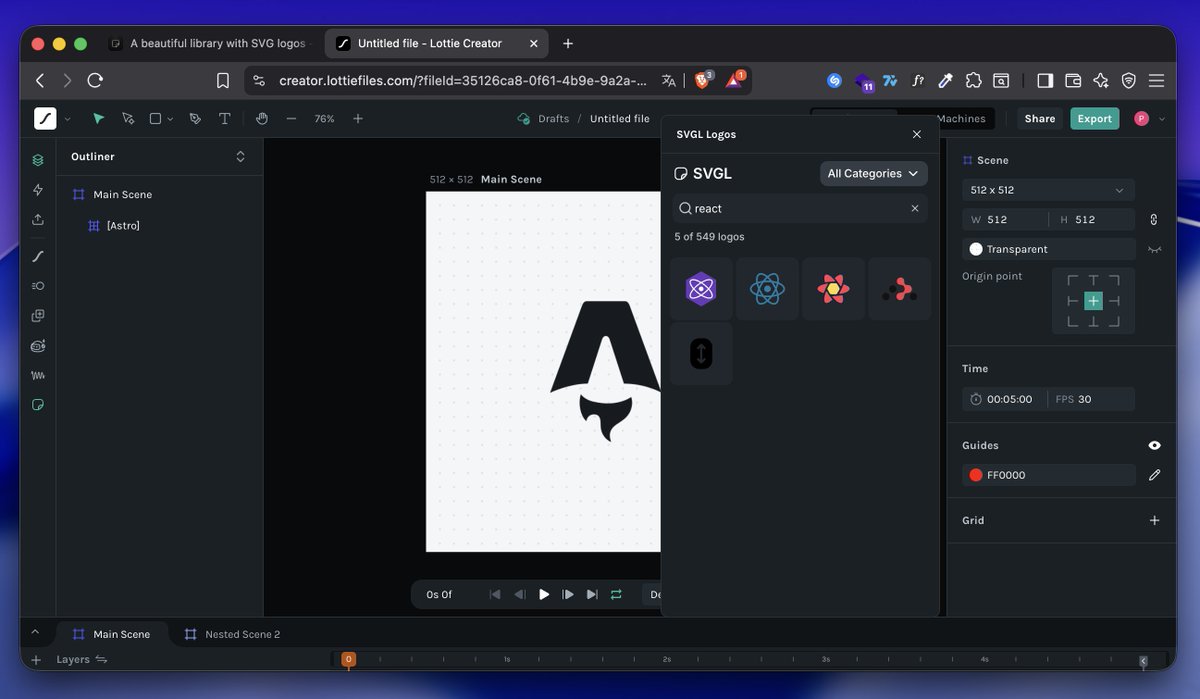Click the link dimensions constraint icon
This screenshot has height=699, width=1200.
click(x=1154, y=219)
